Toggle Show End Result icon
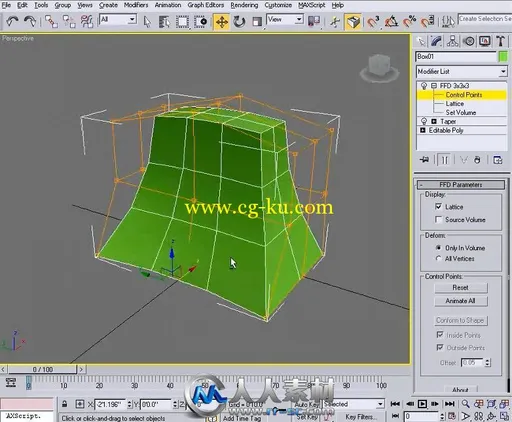 click(444, 160)
